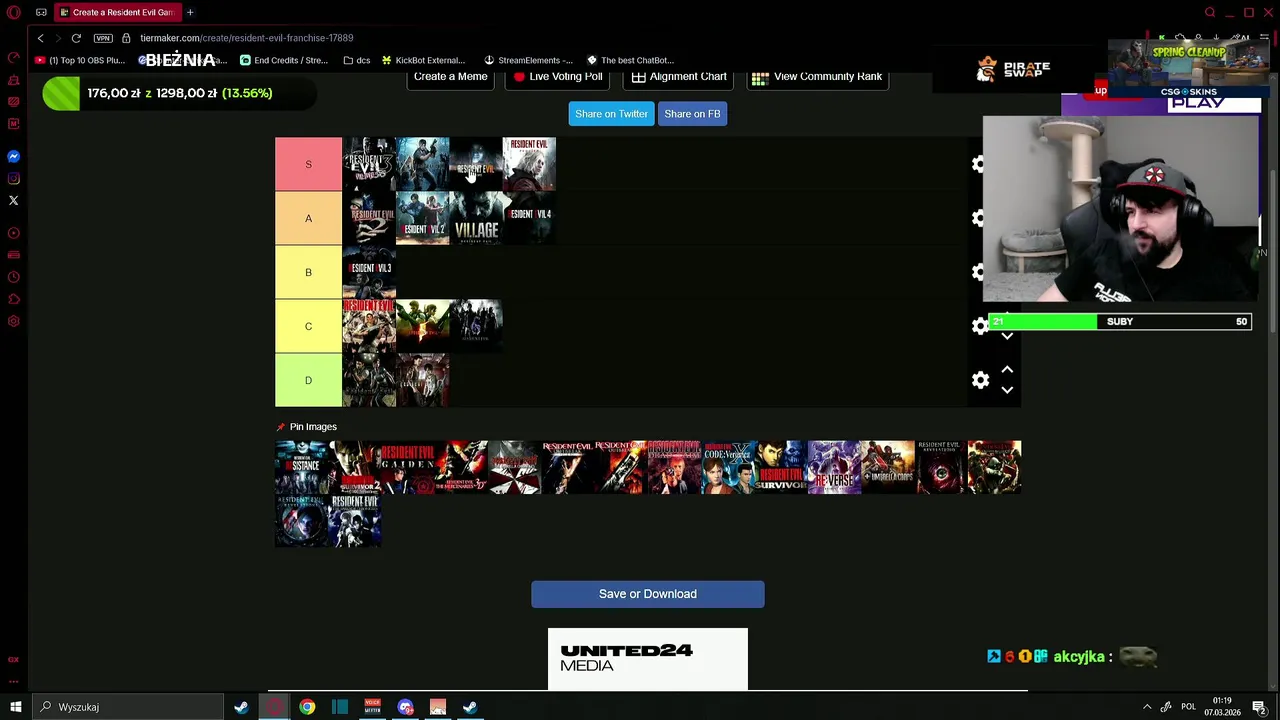Select the B tier label
The height and width of the screenshot is (720, 1280).
click(x=308, y=272)
